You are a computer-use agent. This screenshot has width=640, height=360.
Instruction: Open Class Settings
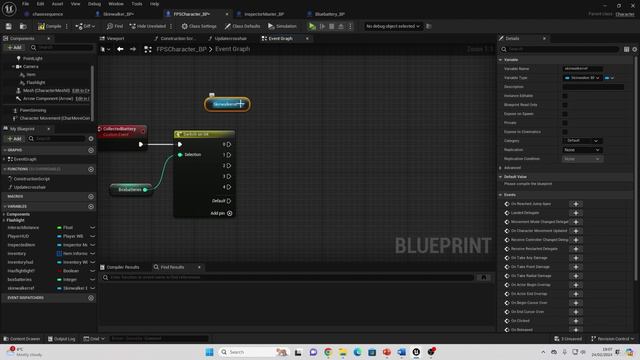pyautogui.click(x=199, y=26)
